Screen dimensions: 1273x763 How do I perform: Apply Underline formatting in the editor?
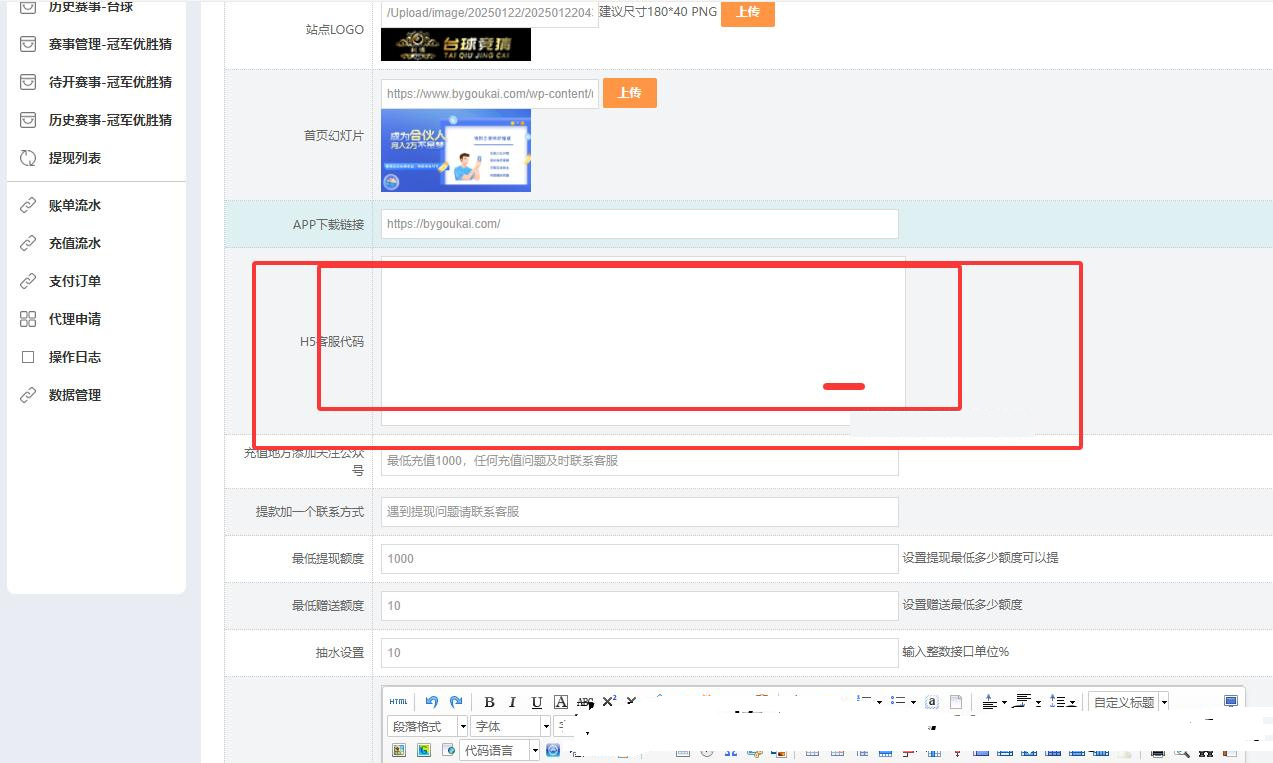(536, 701)
